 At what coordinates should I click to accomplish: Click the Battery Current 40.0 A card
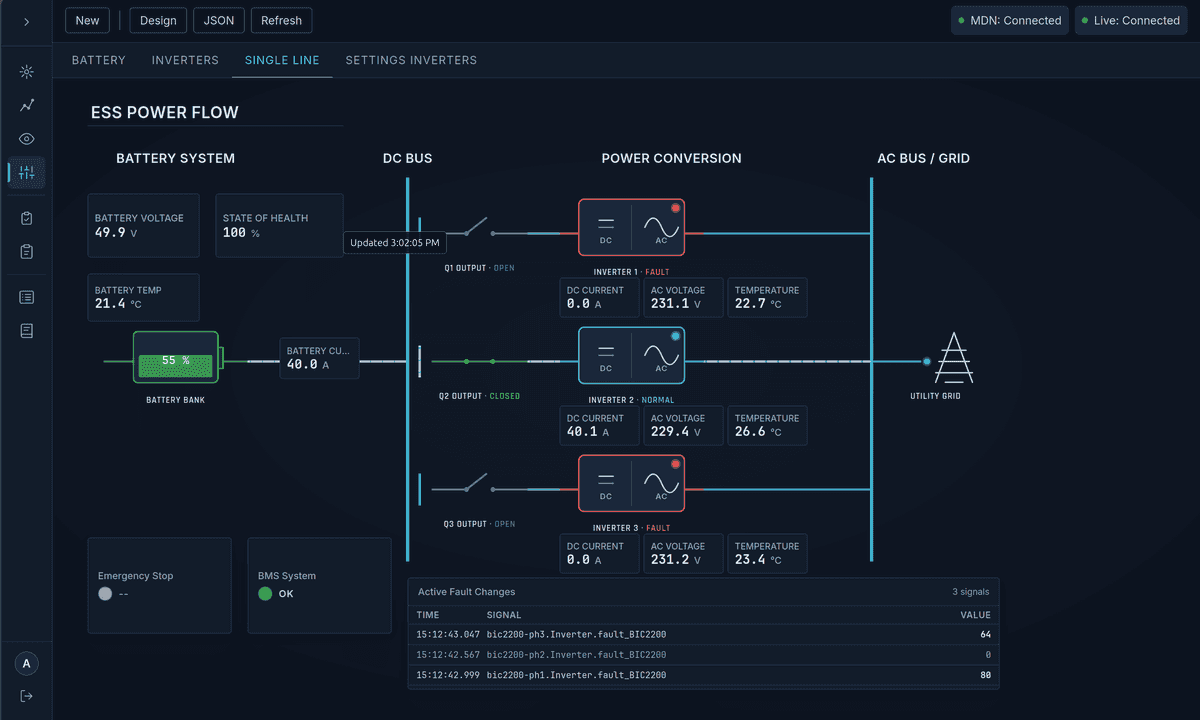(x=319, y=358)
